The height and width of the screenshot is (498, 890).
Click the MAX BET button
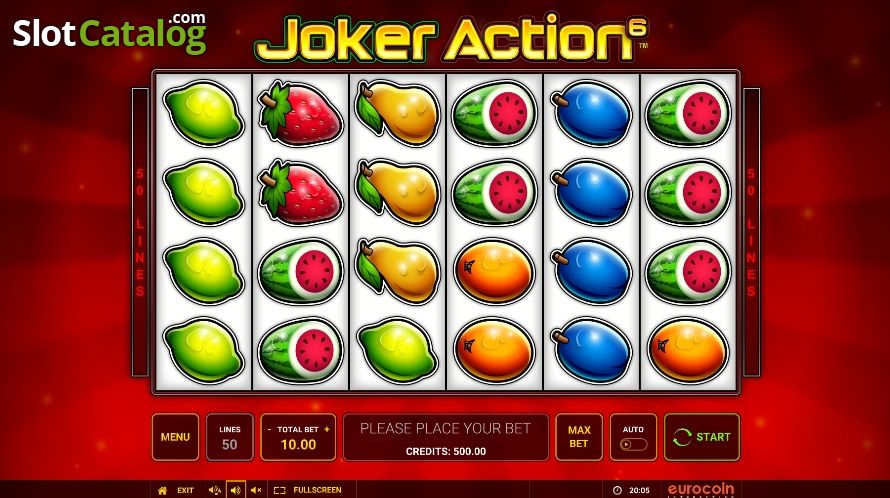tap(579, 437)
